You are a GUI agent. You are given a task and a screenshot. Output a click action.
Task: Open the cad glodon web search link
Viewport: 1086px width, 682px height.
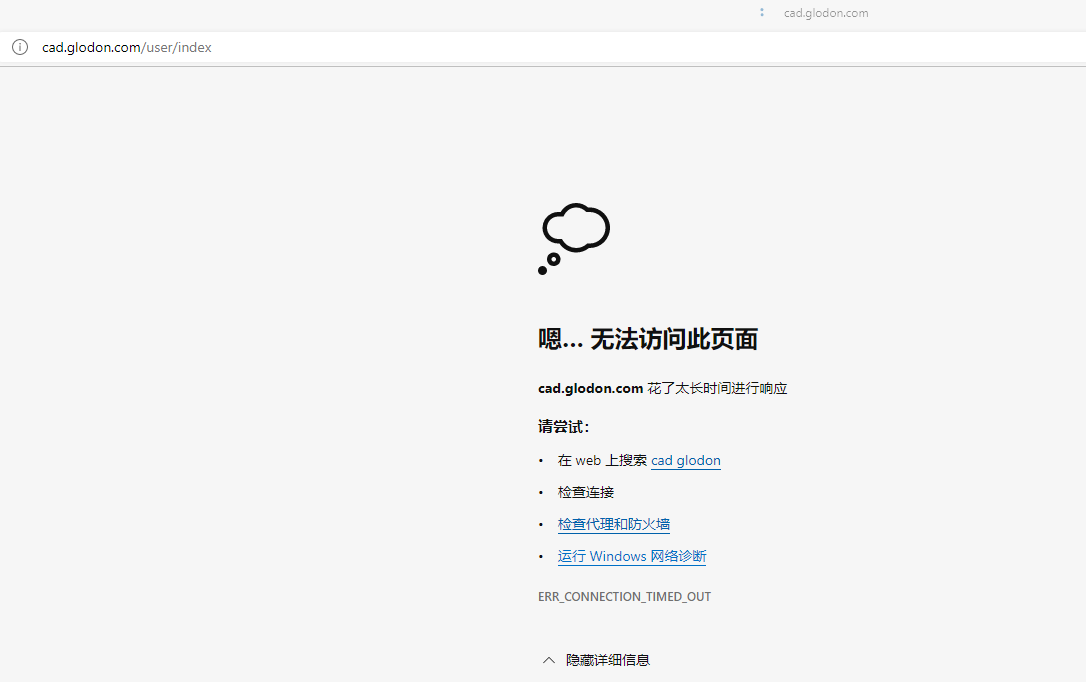point(686,460)
